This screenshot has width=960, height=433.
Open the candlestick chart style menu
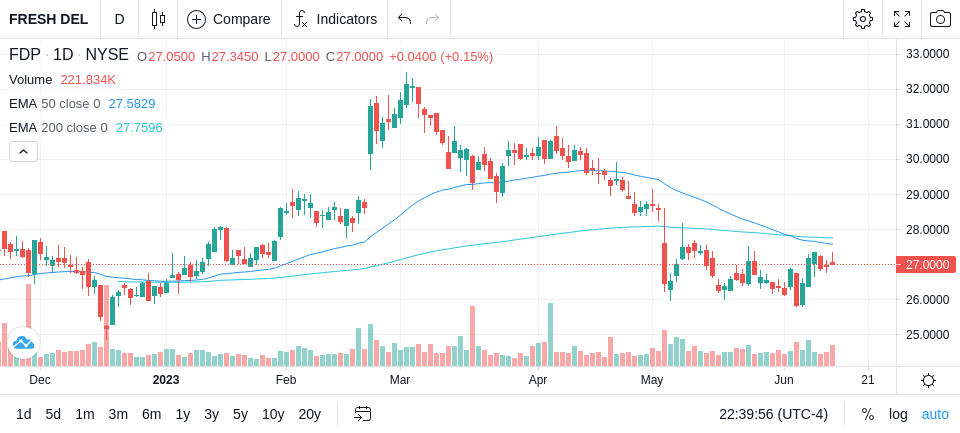tap(158, 19)
